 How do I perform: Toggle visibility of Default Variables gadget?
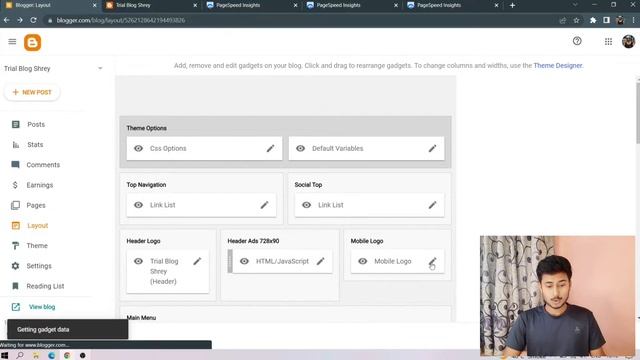300,148
